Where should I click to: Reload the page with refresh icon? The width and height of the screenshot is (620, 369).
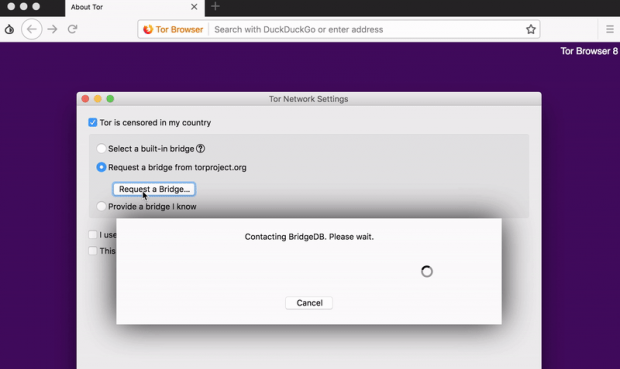(x=72, y=29)
